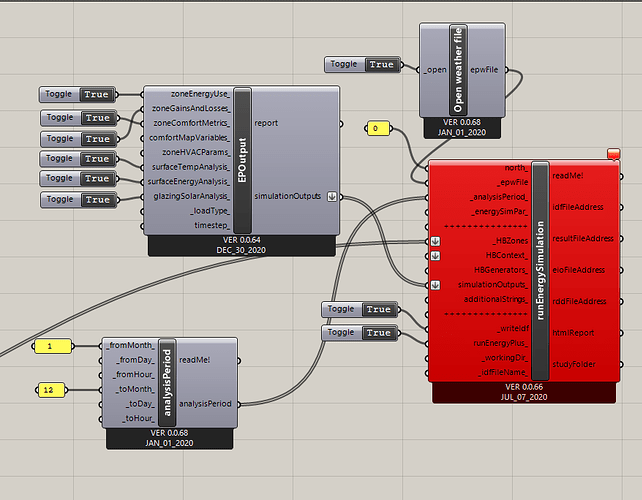Click the htmlReport output on runEnergySimulation

click(572, 332)
